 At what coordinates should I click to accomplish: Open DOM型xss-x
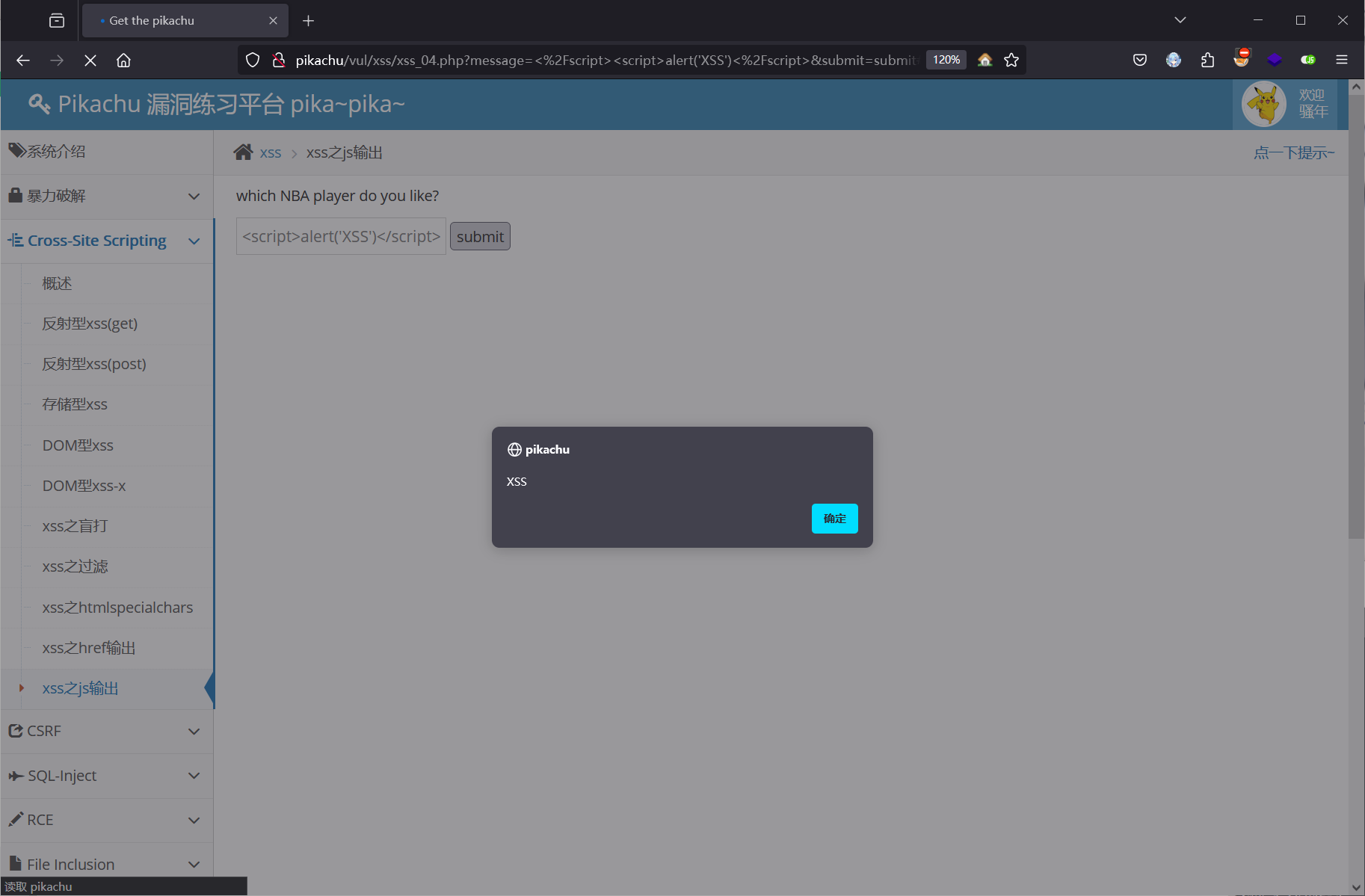(x=84, y=486)
